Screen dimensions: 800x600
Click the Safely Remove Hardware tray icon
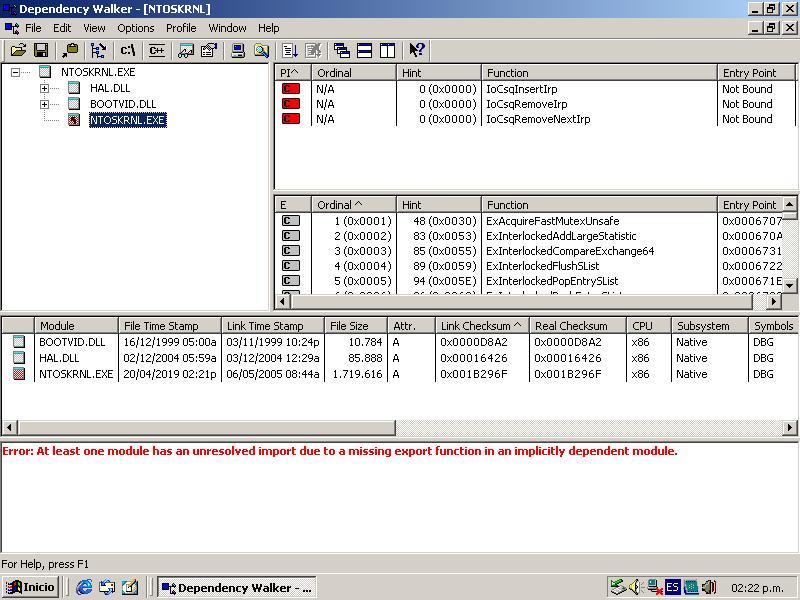618,587
